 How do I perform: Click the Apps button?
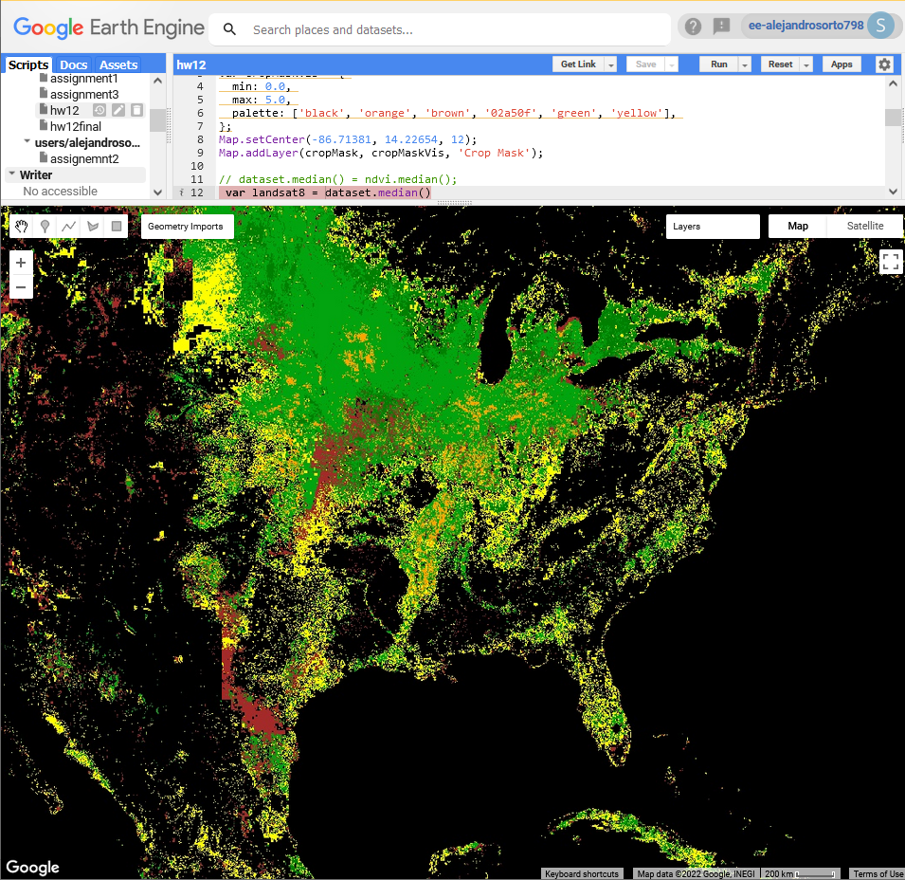click(x=841, y=65)
